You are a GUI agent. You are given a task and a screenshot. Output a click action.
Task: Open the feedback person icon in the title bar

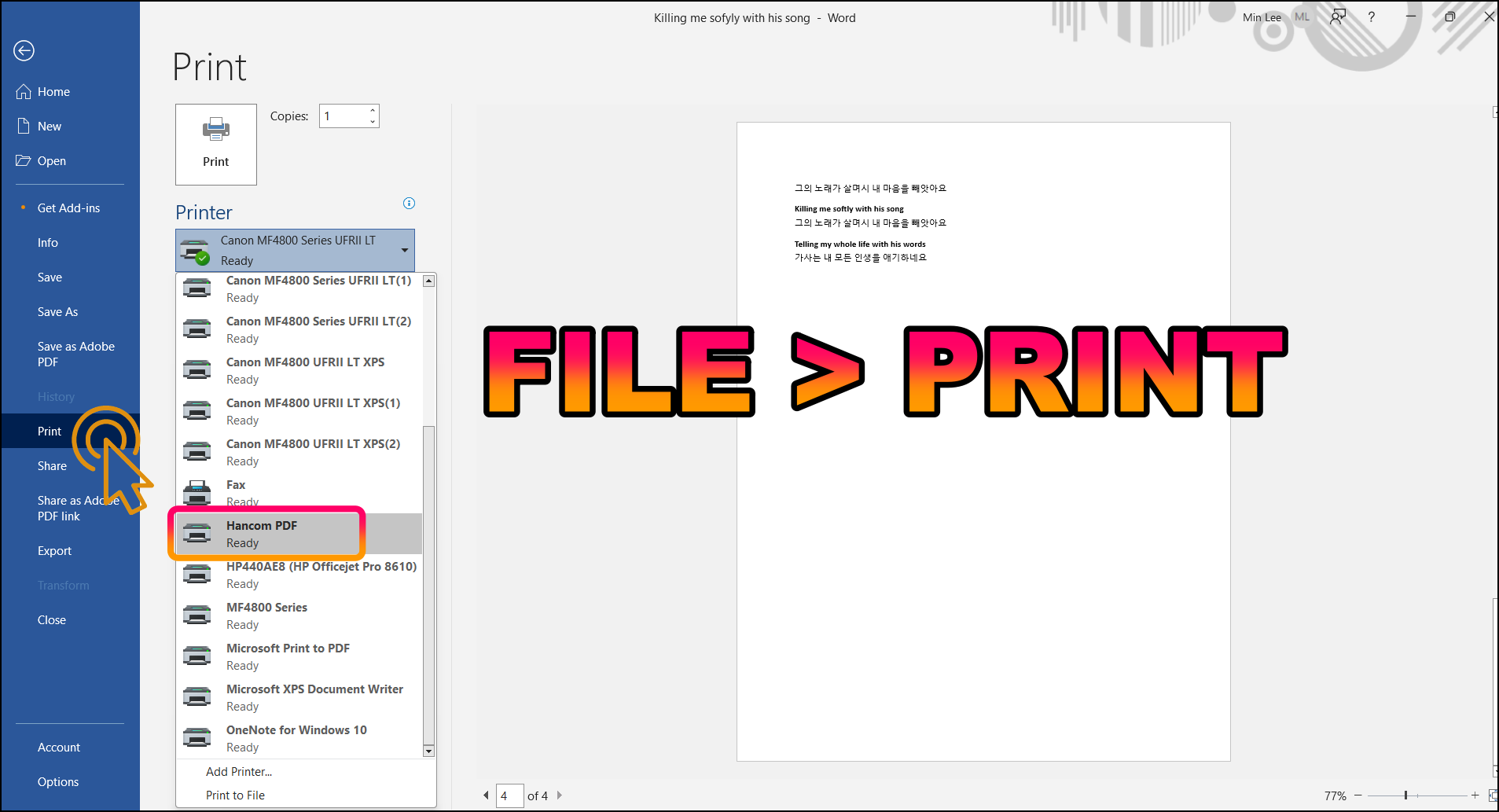[x=1338, y=17]
